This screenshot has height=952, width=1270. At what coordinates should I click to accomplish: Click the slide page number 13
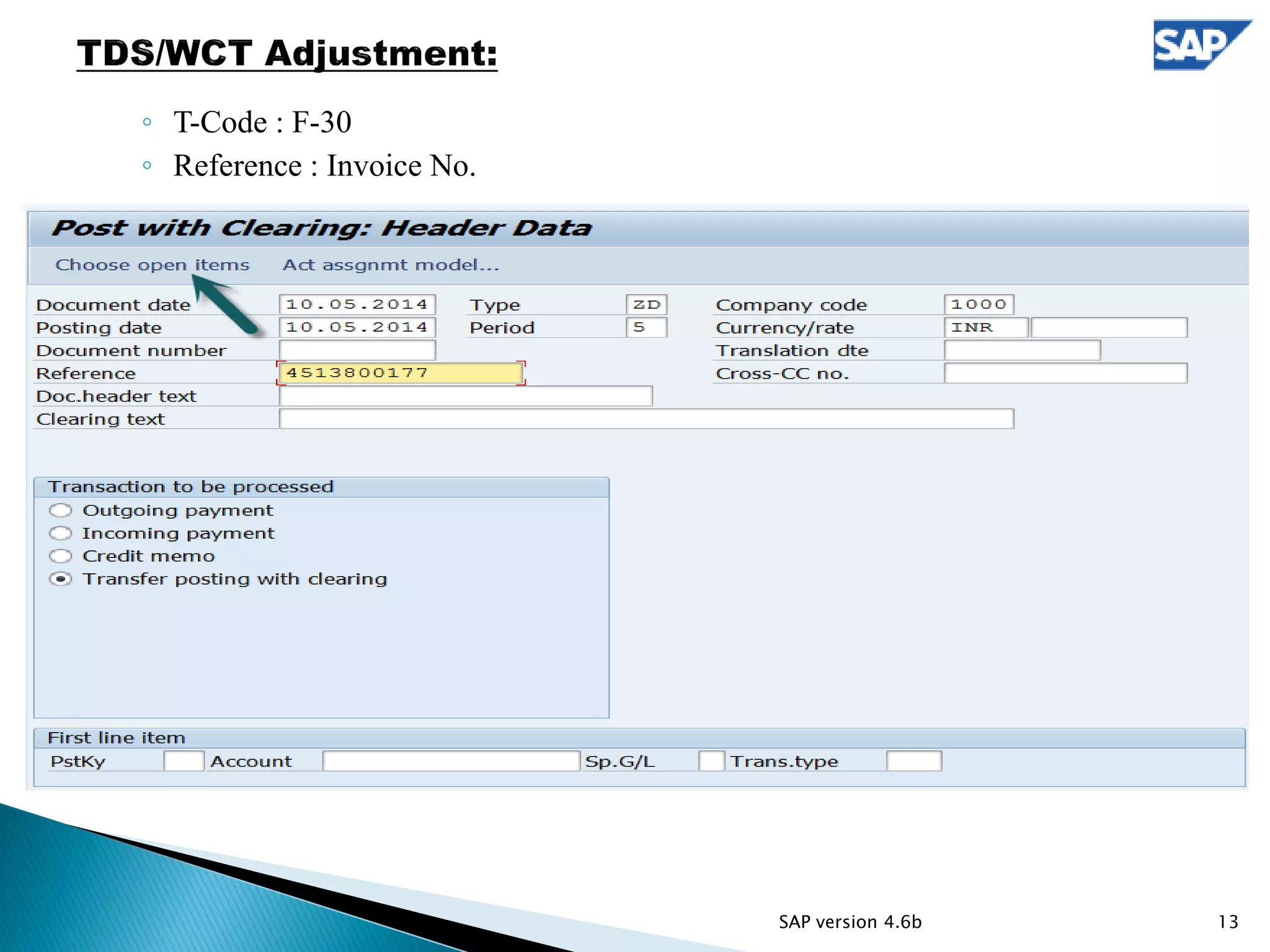coord(1228,922)
